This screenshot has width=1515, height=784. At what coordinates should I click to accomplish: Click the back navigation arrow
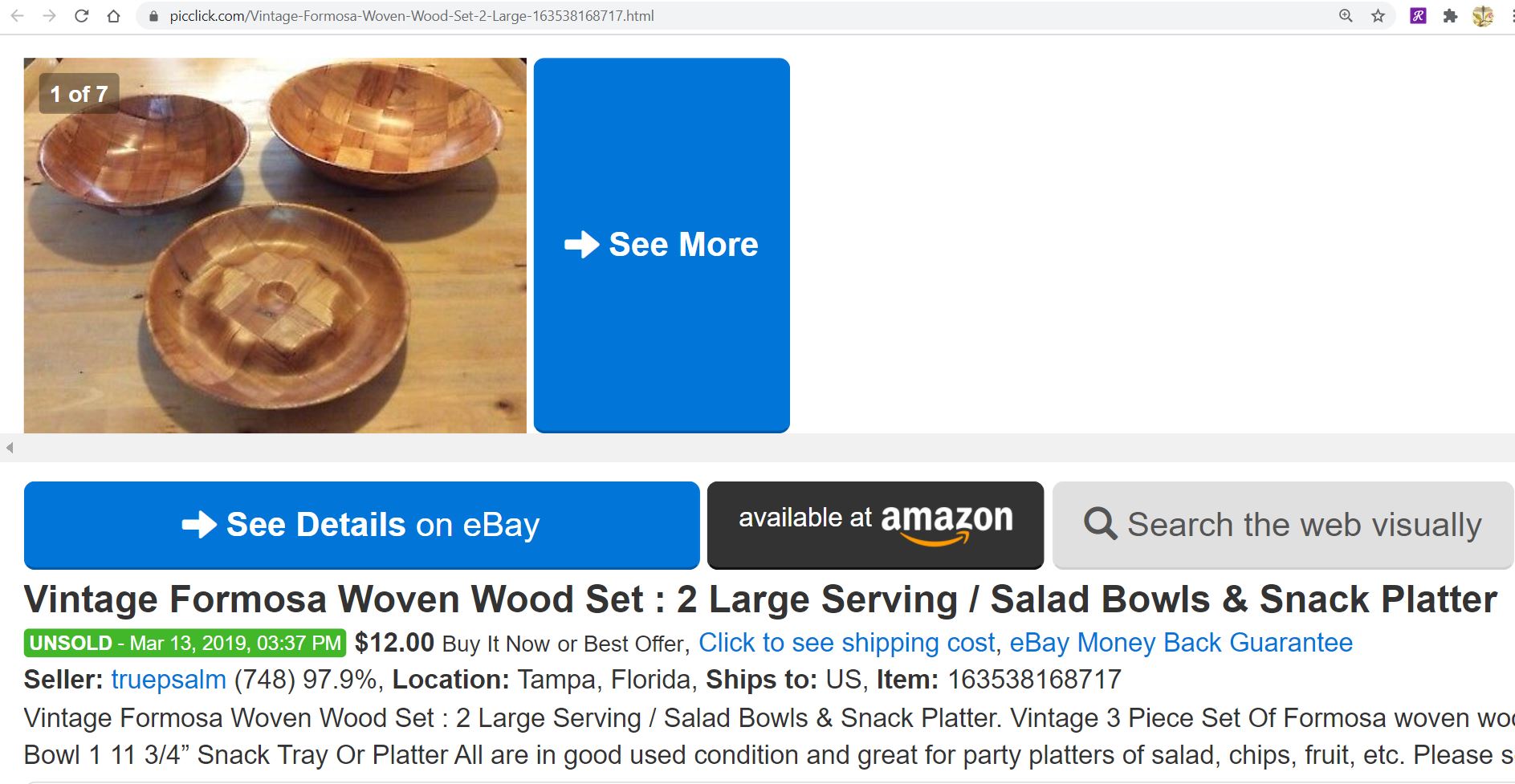tap(18, 15)
